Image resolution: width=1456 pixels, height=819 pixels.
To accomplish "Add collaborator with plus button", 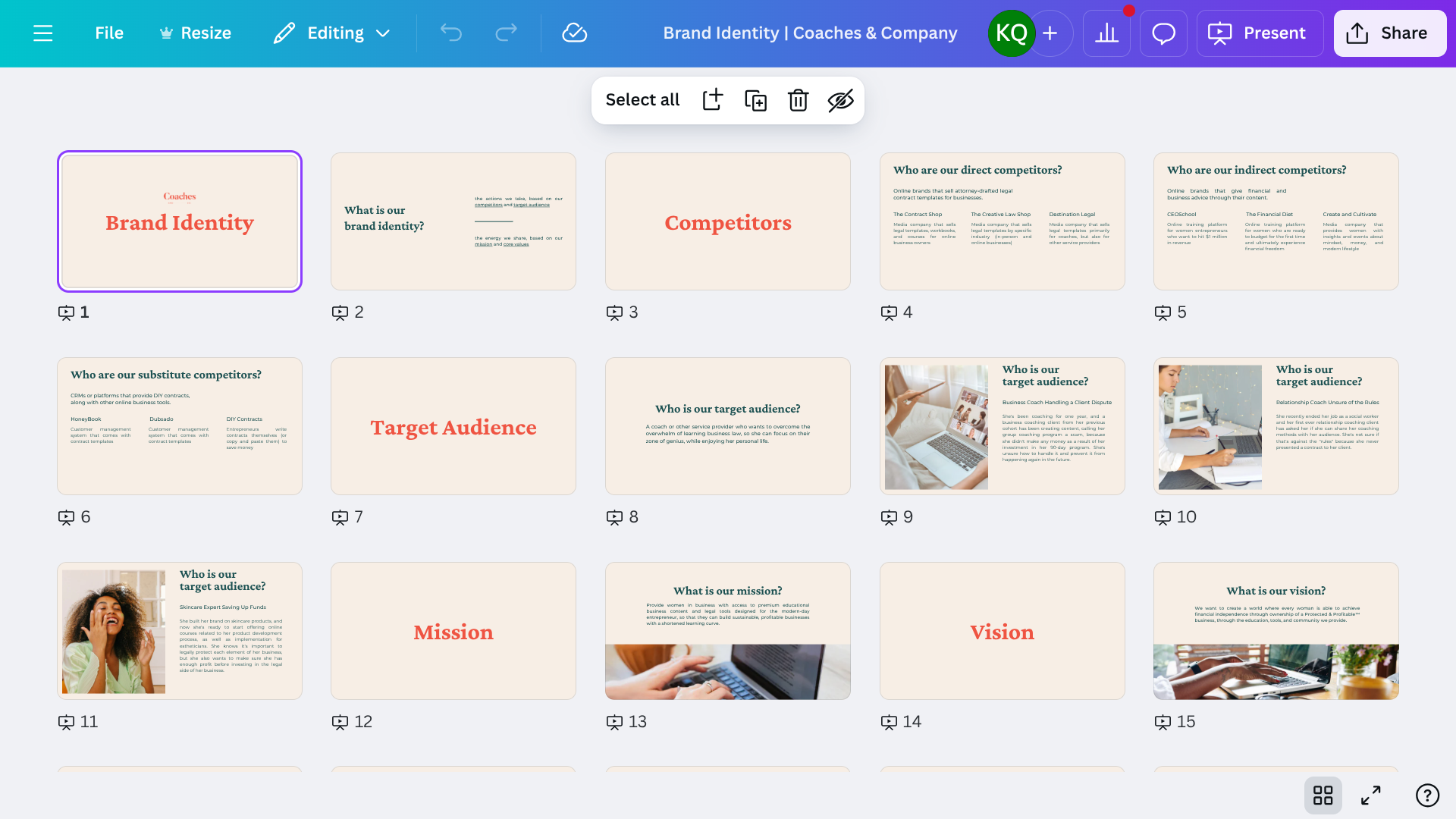I will coord(1050,33).
